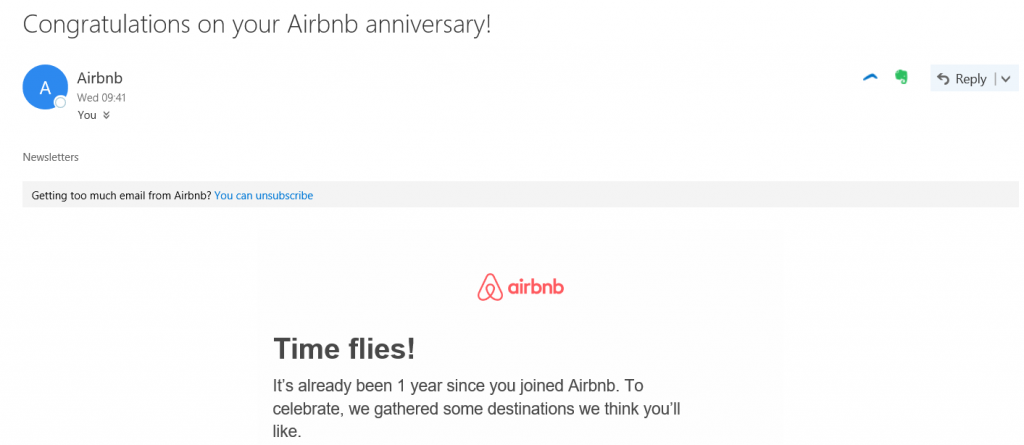The width and height of the screenshot is (1024, 445).
Task: Click the 'Wed 09:41' timestamp
Action: click(x=101, y=98)
